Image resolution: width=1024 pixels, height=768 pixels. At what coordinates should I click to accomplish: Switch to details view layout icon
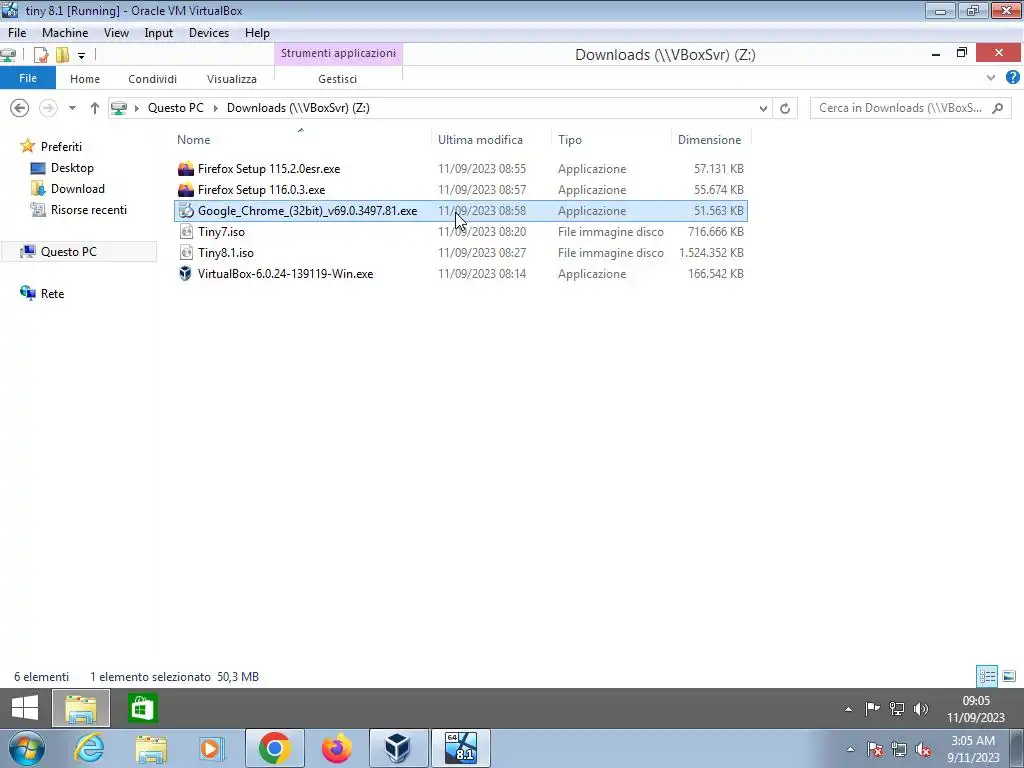[x=987, y=676]
